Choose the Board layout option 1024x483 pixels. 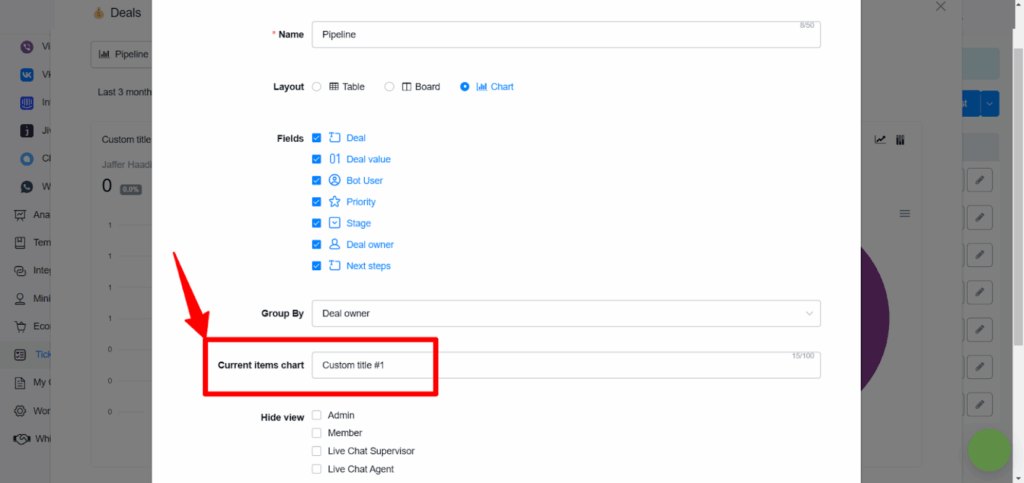point(390,87)
